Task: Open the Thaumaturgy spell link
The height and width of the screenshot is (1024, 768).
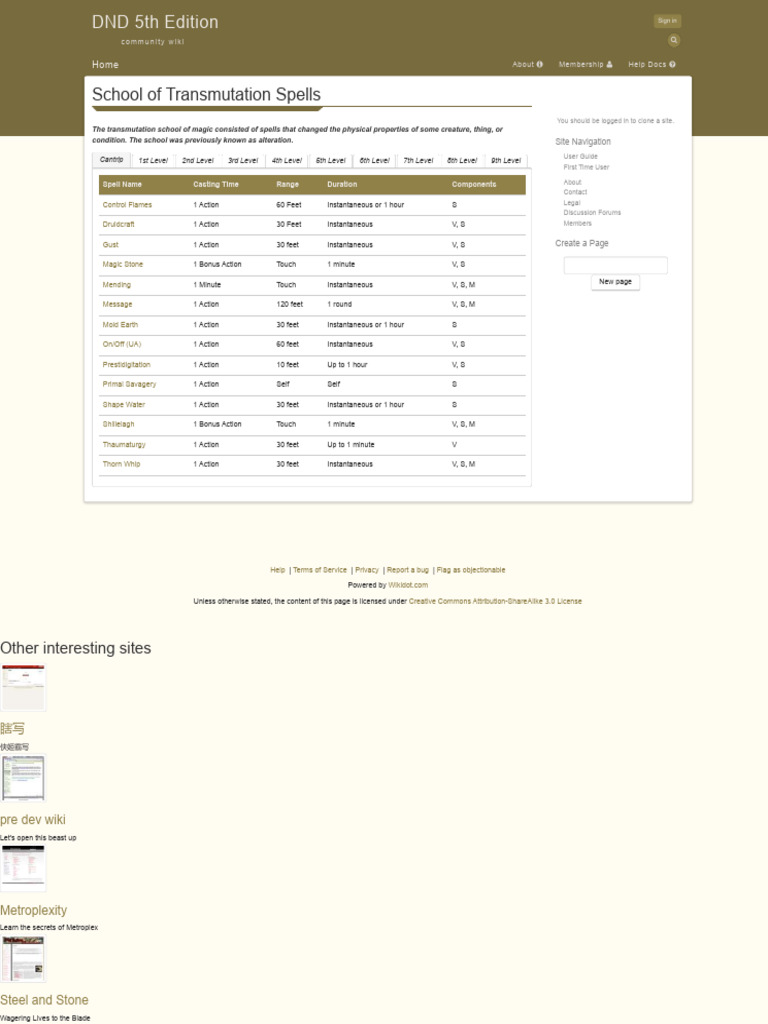Action: tap(124, 445)
